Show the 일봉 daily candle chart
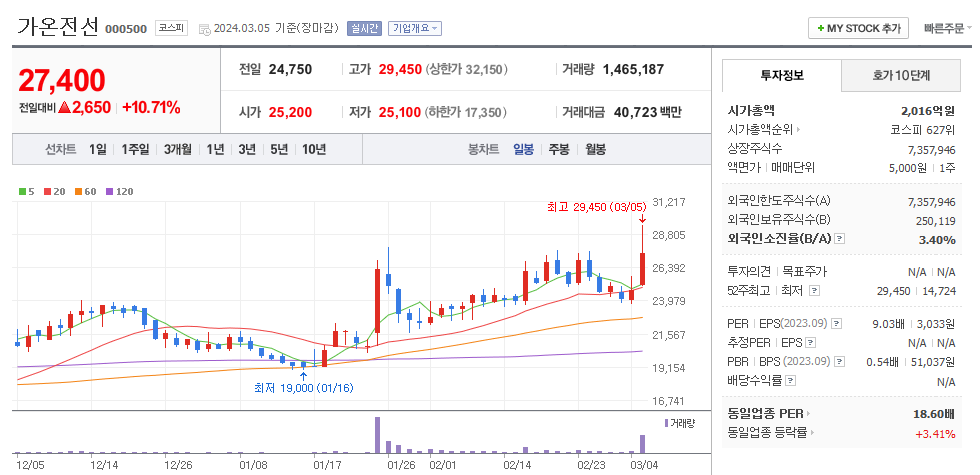 (524, 149)
